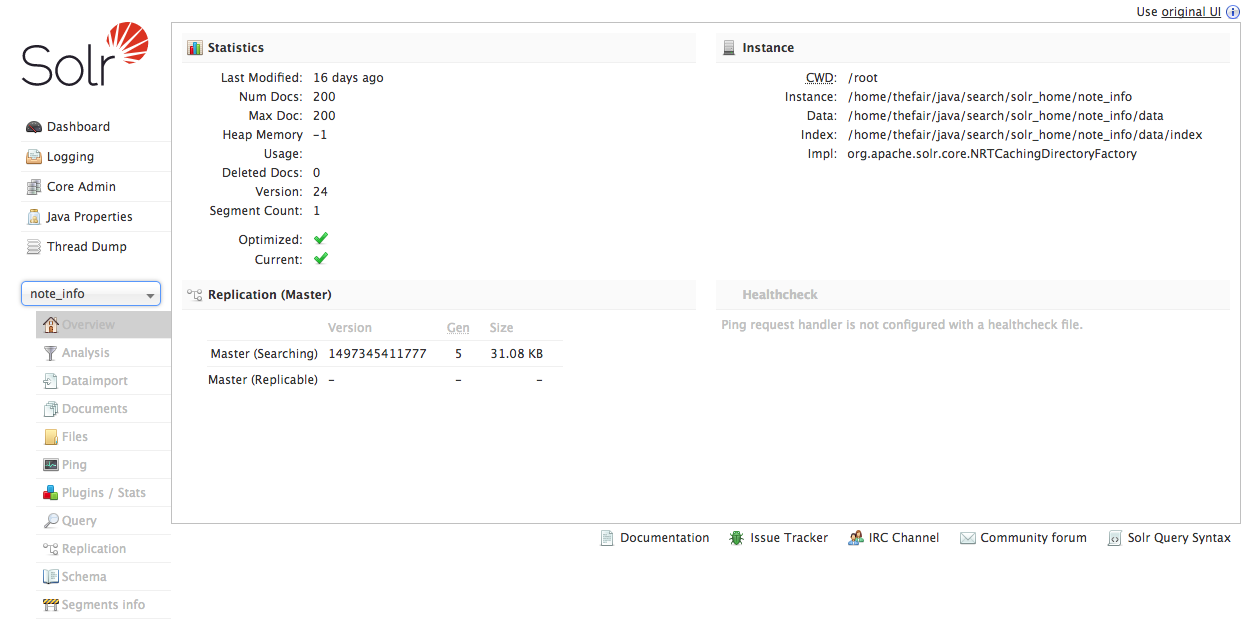
Task: Click the 'Master (Replicable)' row label
Action: click(263, 380)
